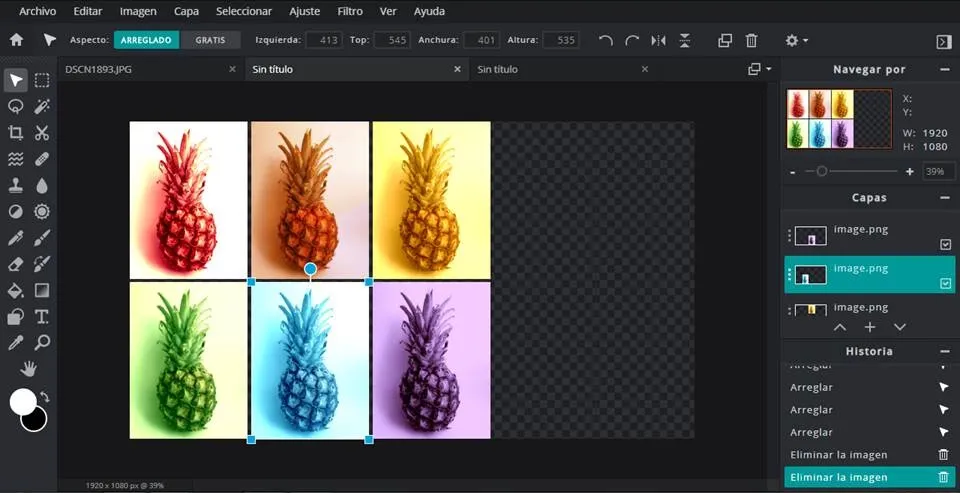Hide the topmost image.png layer via checkbox
This screenshot has height=493, width=960.
945,244
